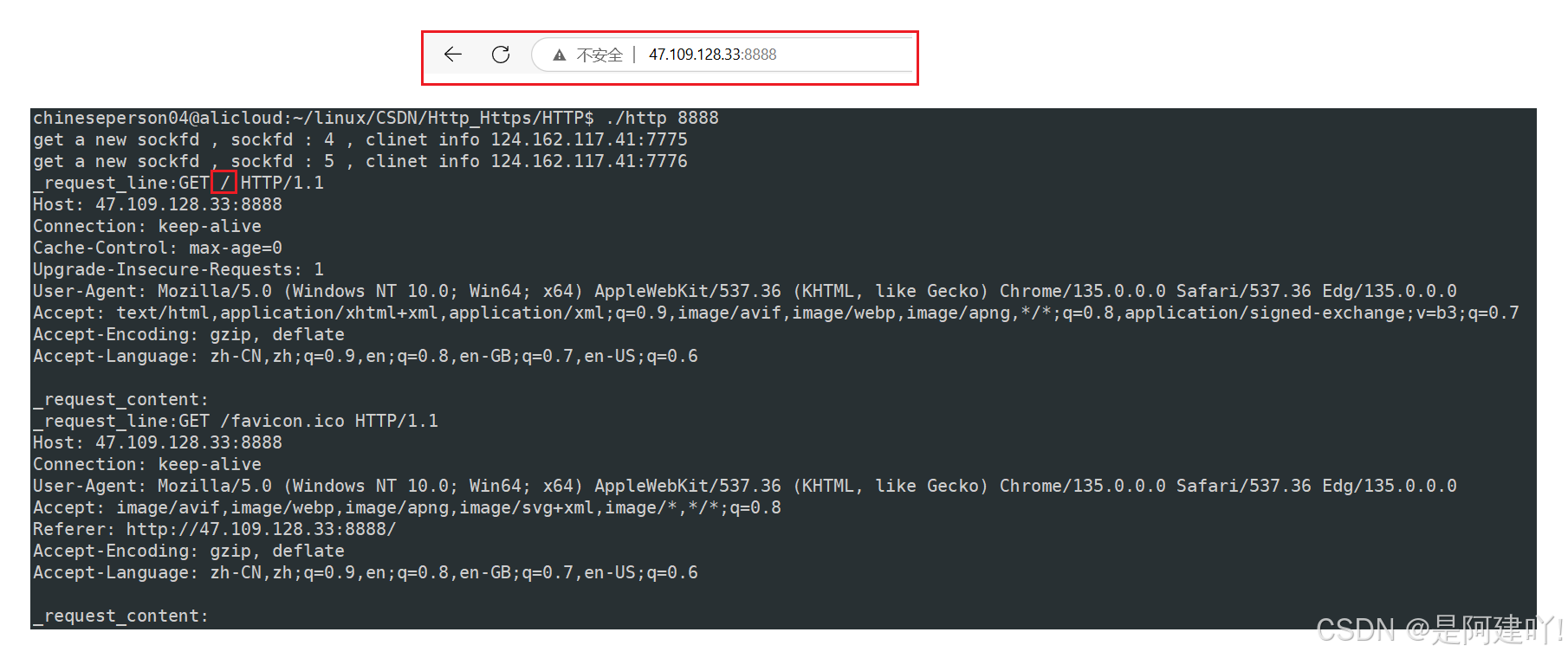The width and height of the screenshot is (1568, 658).
Task: Click the red-boxed slash after GET
Action: tap(224, 183)
